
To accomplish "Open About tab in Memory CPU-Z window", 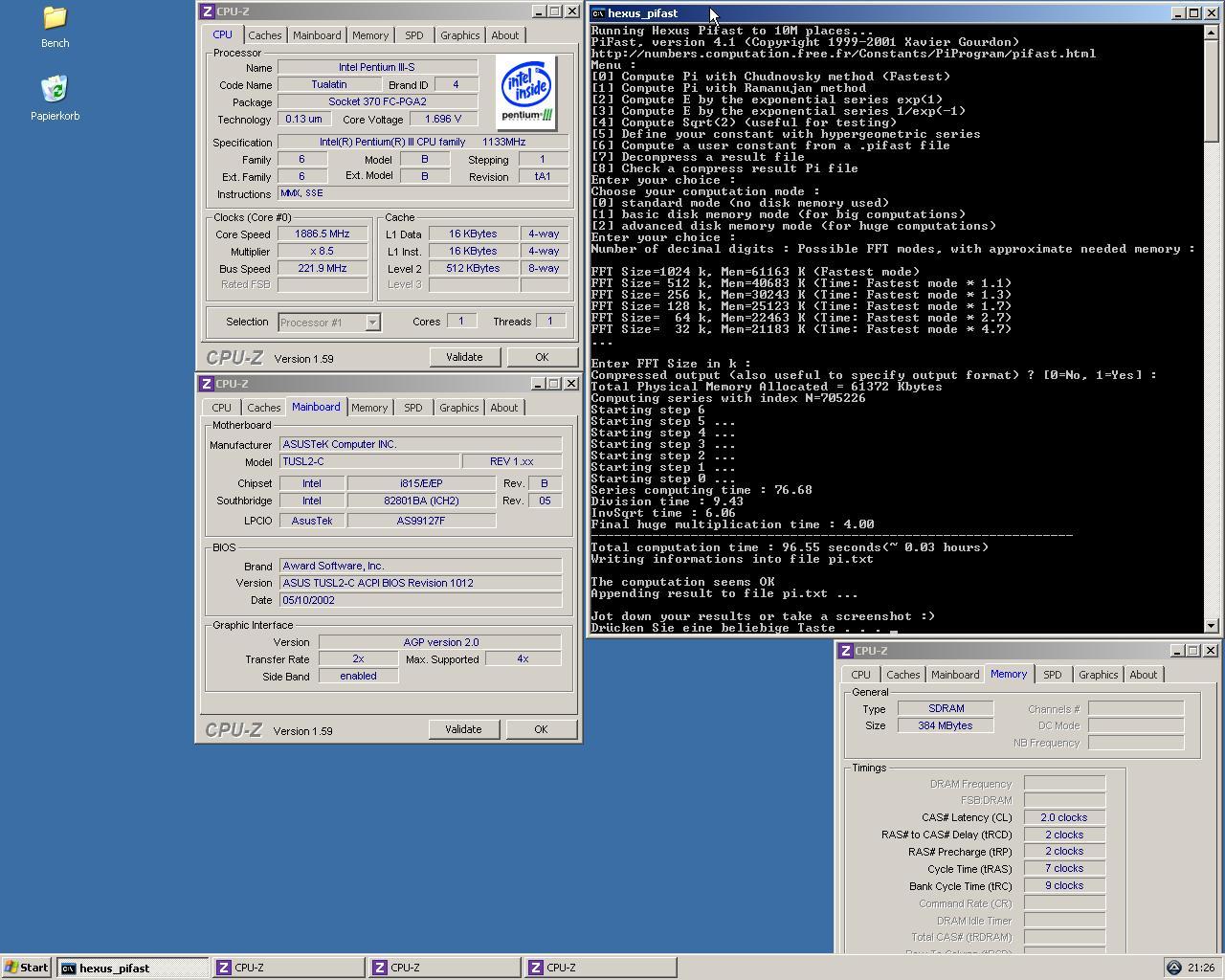I will pos(1144,675).
